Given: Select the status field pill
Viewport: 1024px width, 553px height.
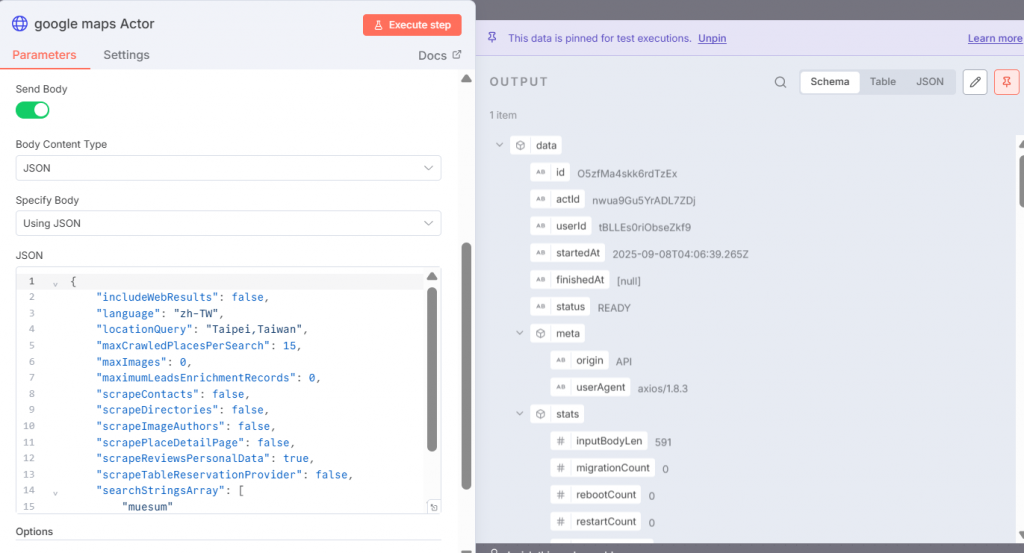Looking at the screenshot, I should [x=560, y=306].
